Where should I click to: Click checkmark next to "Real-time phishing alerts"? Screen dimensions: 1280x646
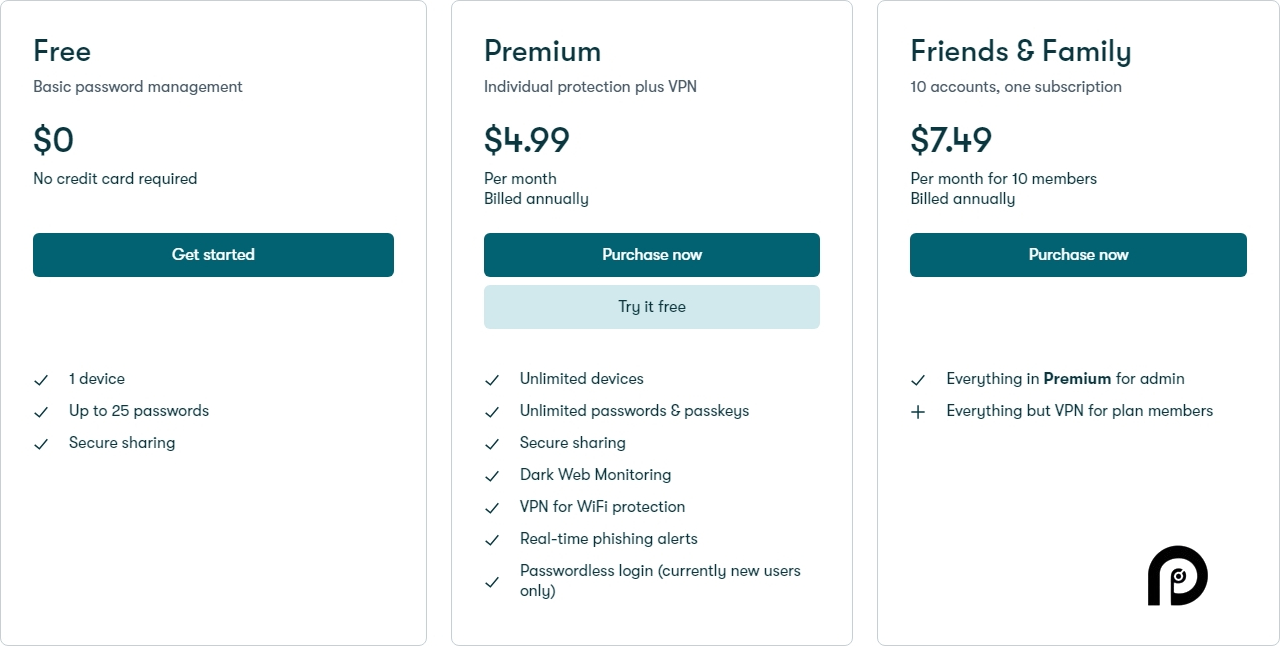(492, 540)
